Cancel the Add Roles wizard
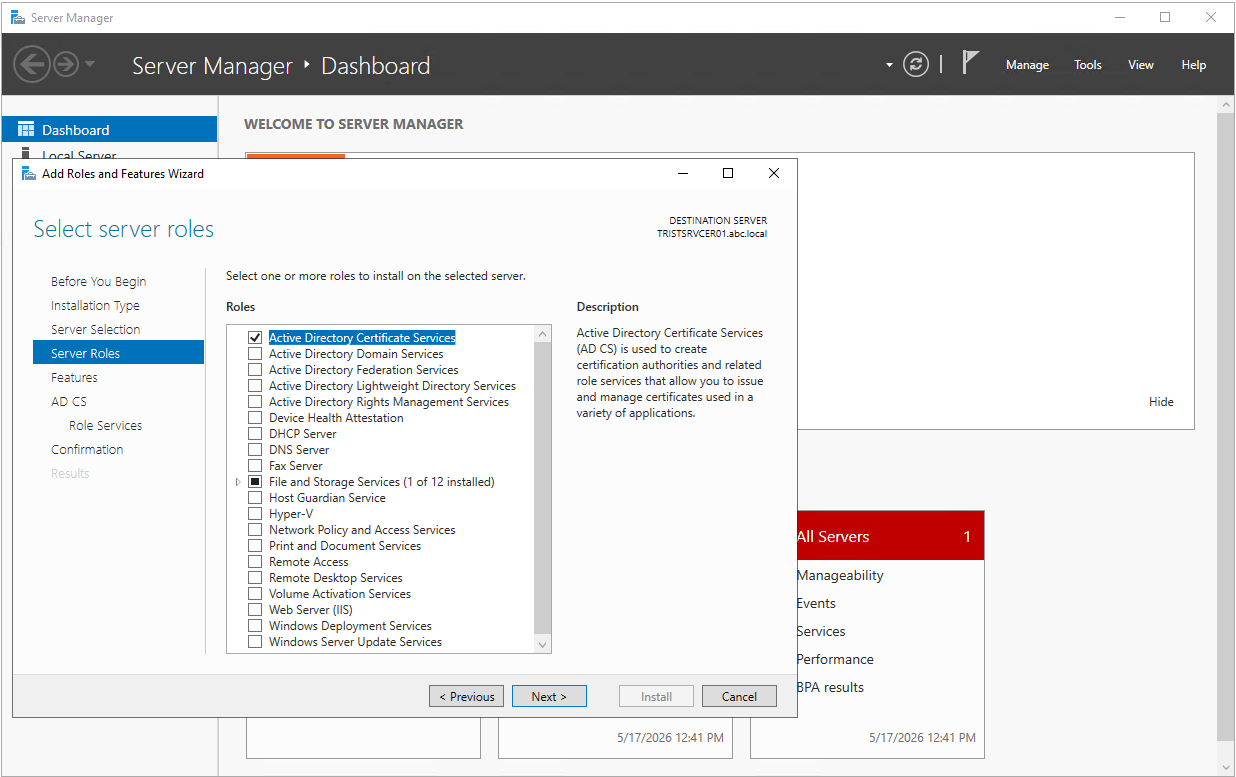Image resolution: width=1236 pixels, height=777 pixels. click(739, 696)
